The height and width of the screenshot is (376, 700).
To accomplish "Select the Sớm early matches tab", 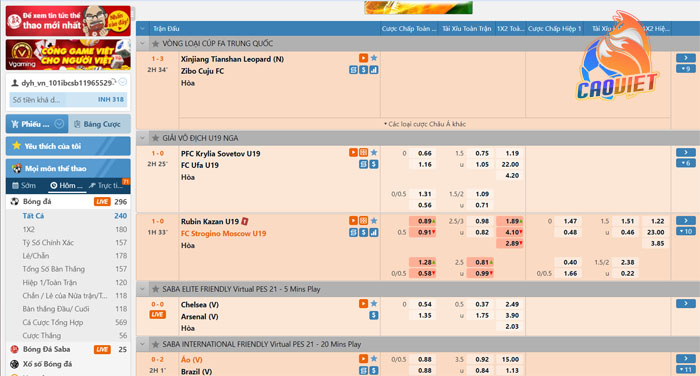I will click(24, 185).
